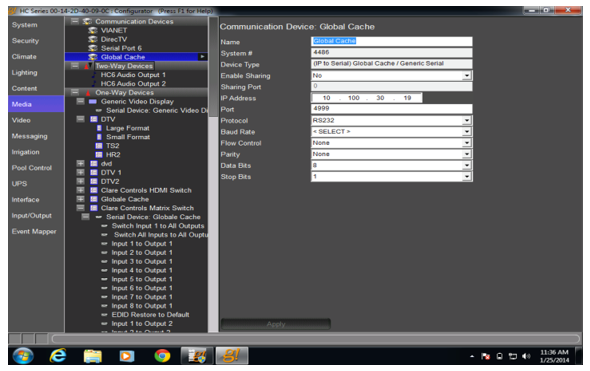Open the Parity dropdown
Image resolution: width=590 pixels, height=371 pixels.
click(x=467, y=154)
